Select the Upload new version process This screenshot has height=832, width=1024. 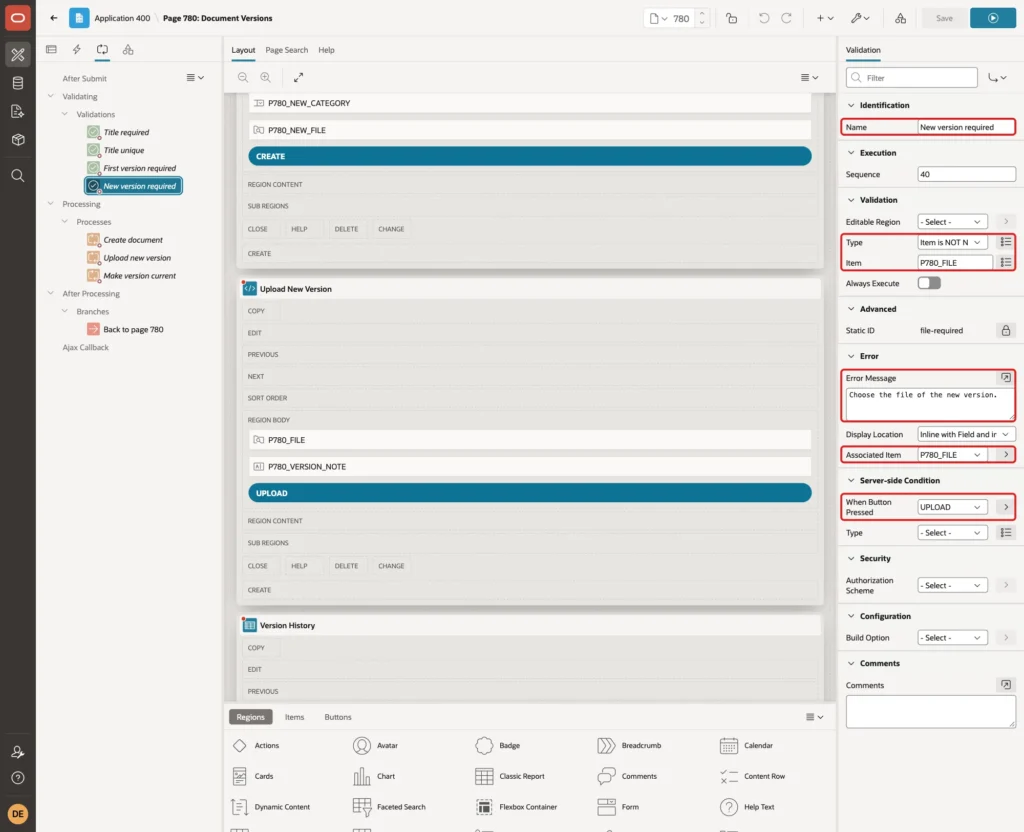click(136, 258)
